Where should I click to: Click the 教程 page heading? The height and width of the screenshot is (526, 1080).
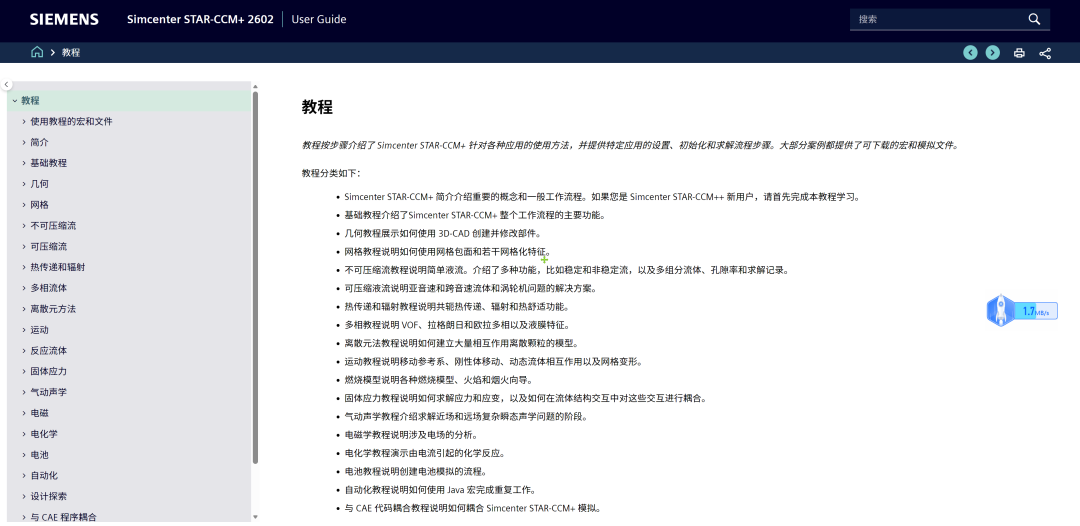coord(317,107)
